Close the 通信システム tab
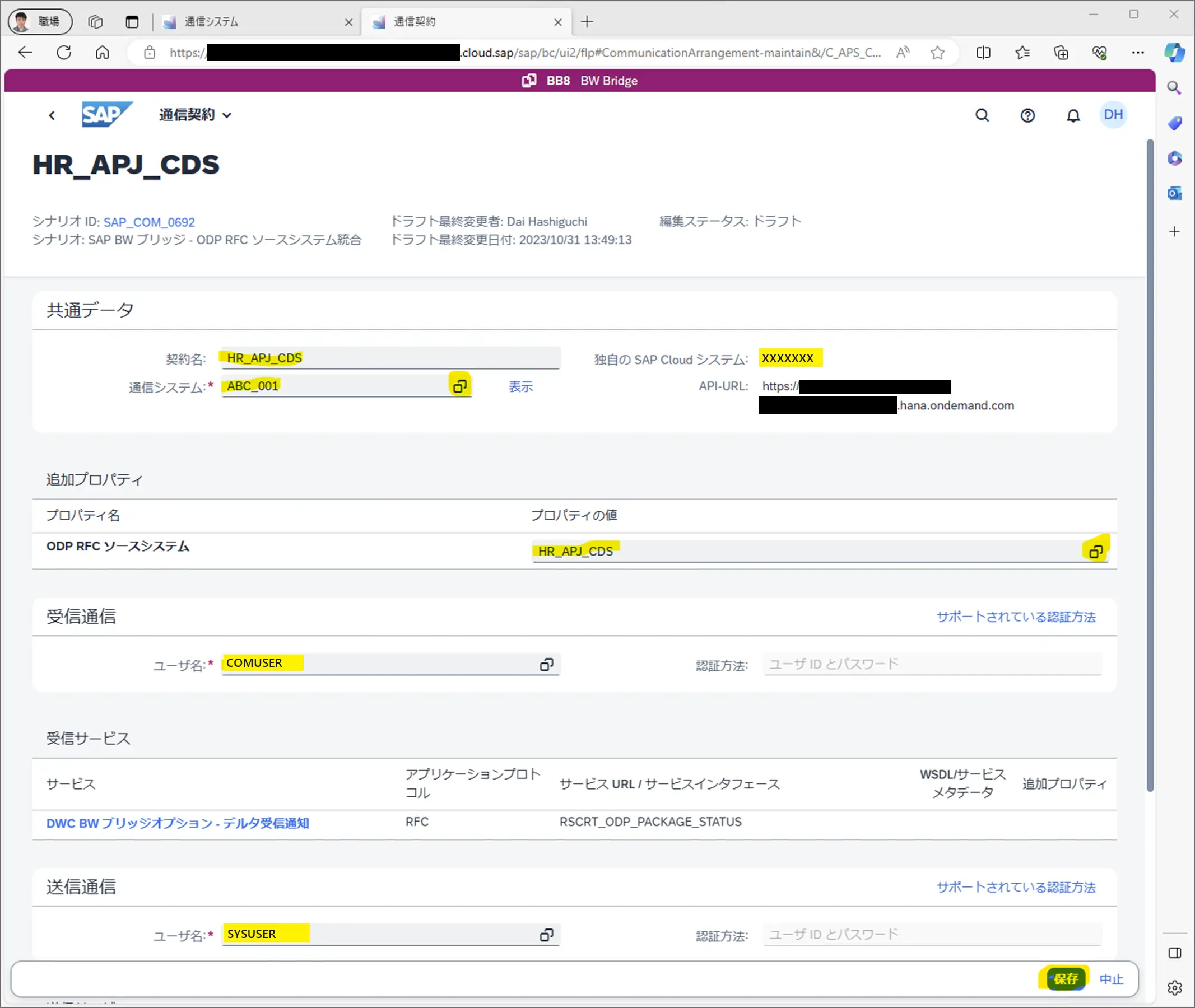1195x1008 pixels. click(x=348, y=22)
